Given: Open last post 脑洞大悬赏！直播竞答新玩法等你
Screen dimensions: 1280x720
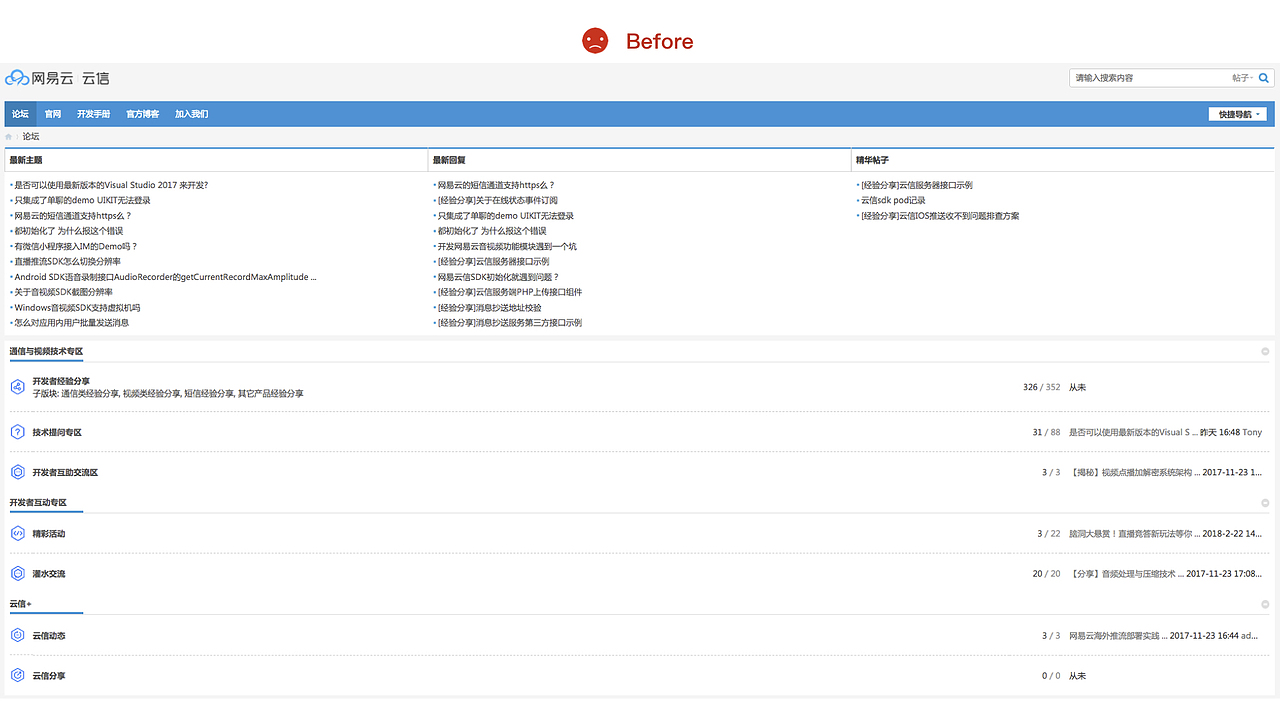Looking at the screenshot, I should [x=1134, y=534].
